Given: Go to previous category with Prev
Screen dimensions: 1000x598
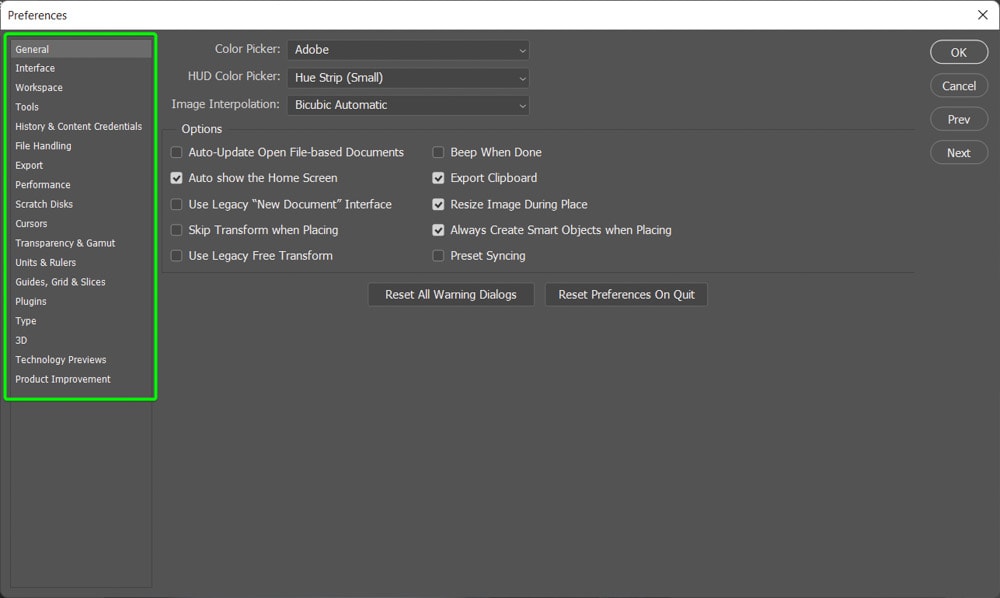Looking at the screenshot, I should tap(959, 119).
